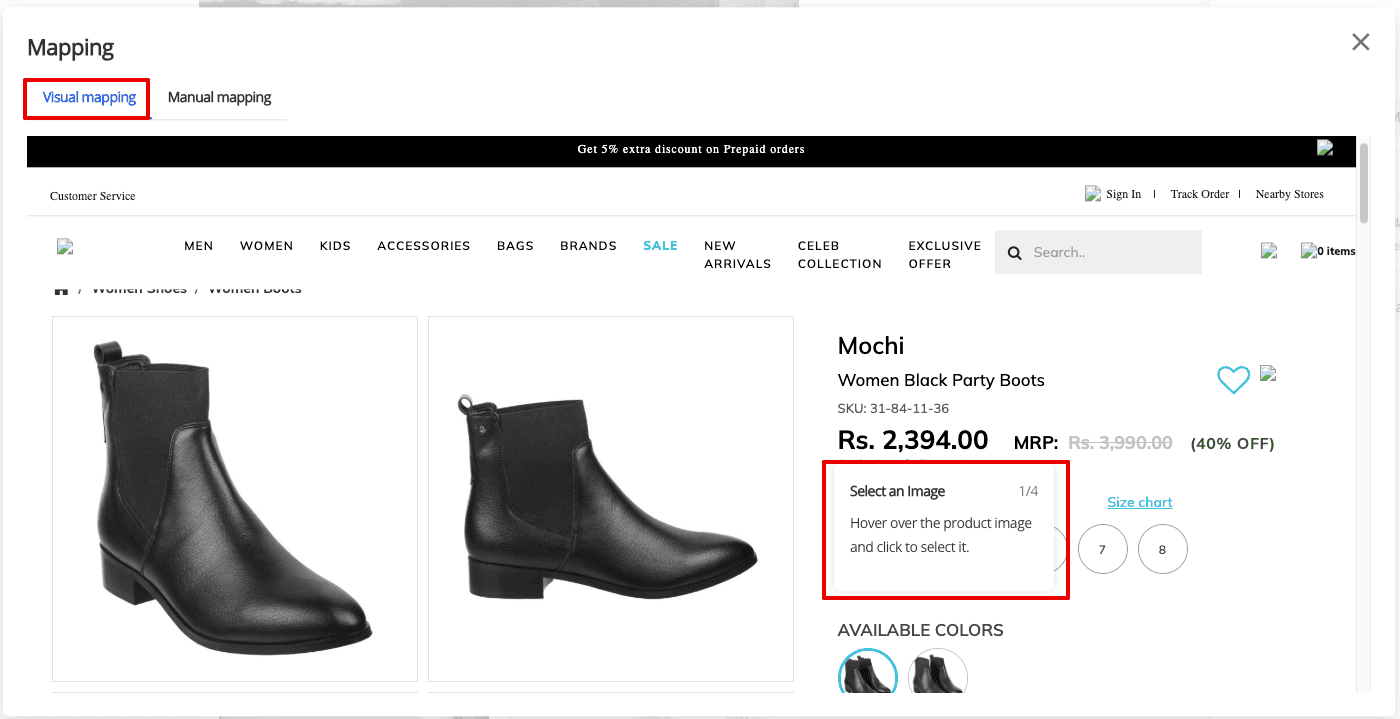Select the Visual mapping tab
This screenshot has height=719, width=1400.
pyautogui.click(x=89, y=98)
